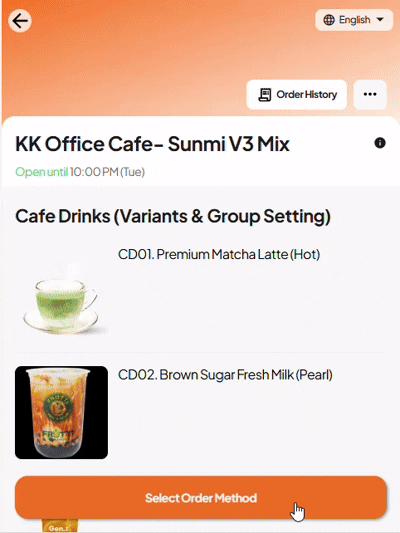This screenshot has width=400, height=533.
Task: Click the 10:00 PM (Tue) closing time
Action: 107,172
